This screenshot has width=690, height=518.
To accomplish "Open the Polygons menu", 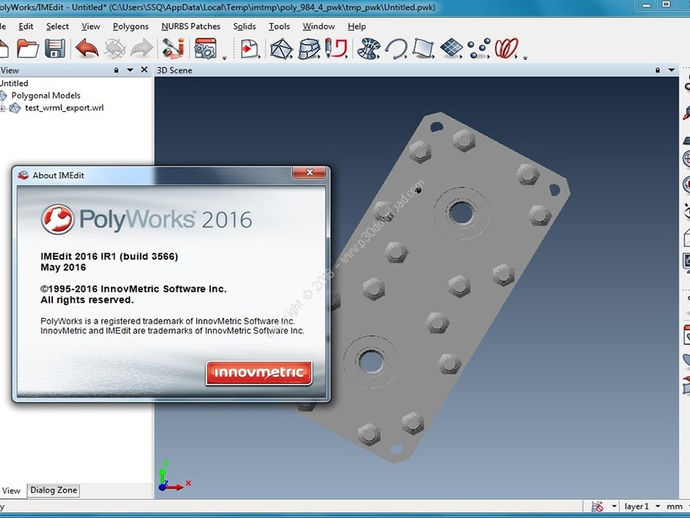I will (130, 26).
